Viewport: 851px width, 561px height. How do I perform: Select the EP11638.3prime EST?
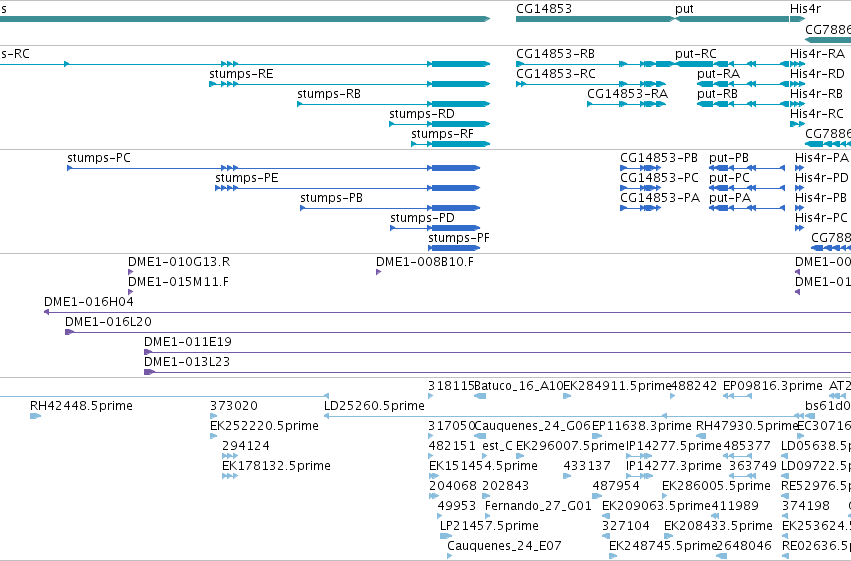pos(597,436)
